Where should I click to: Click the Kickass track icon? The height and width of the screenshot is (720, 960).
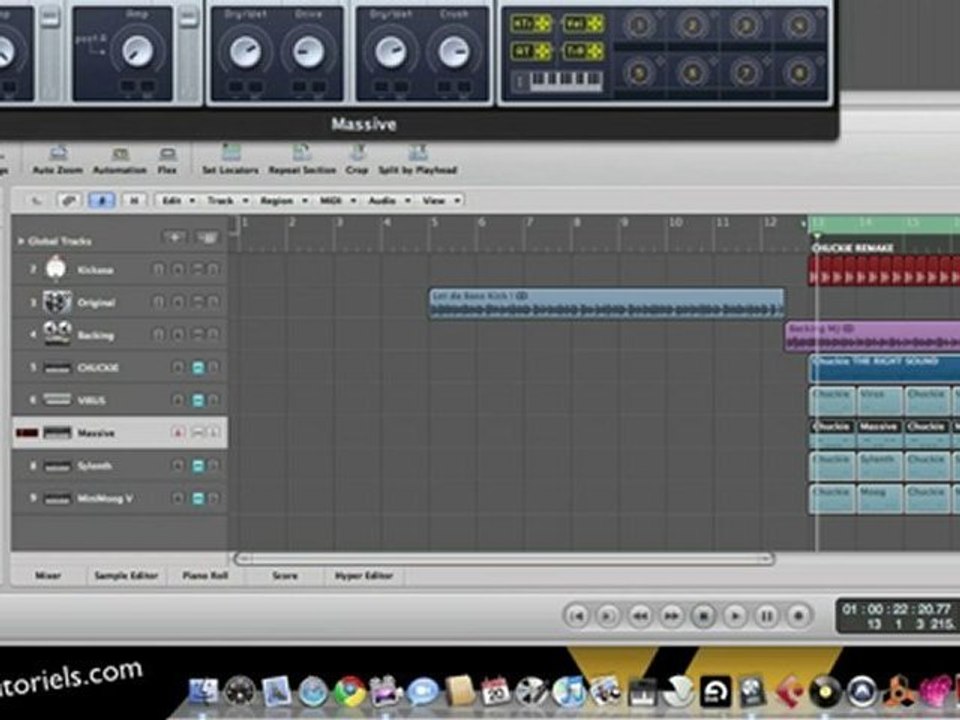point(56,268)
